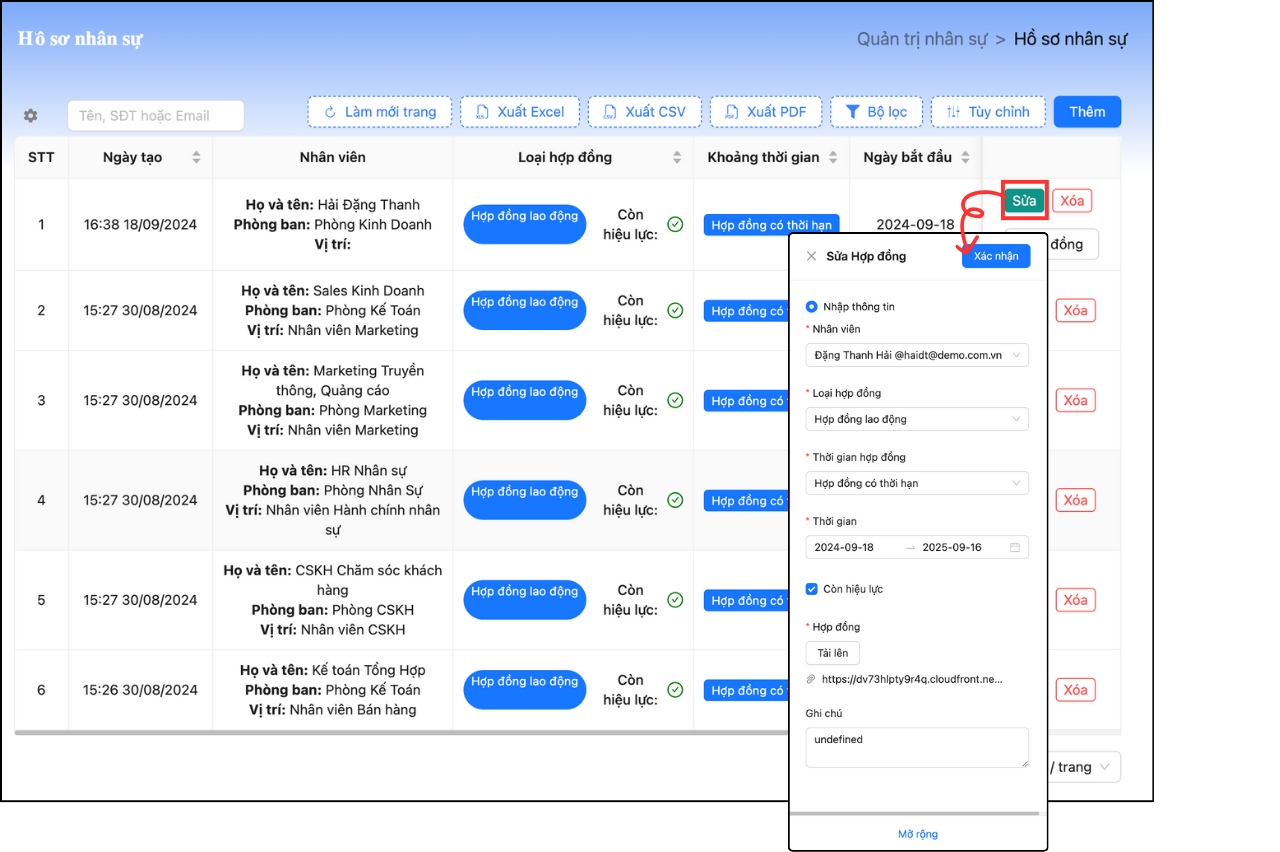Image resolution: width=1280 pixels, height=852 pixels.
Task: Click the paperclip attachment icon next to the URL
Action: point(811,679)
